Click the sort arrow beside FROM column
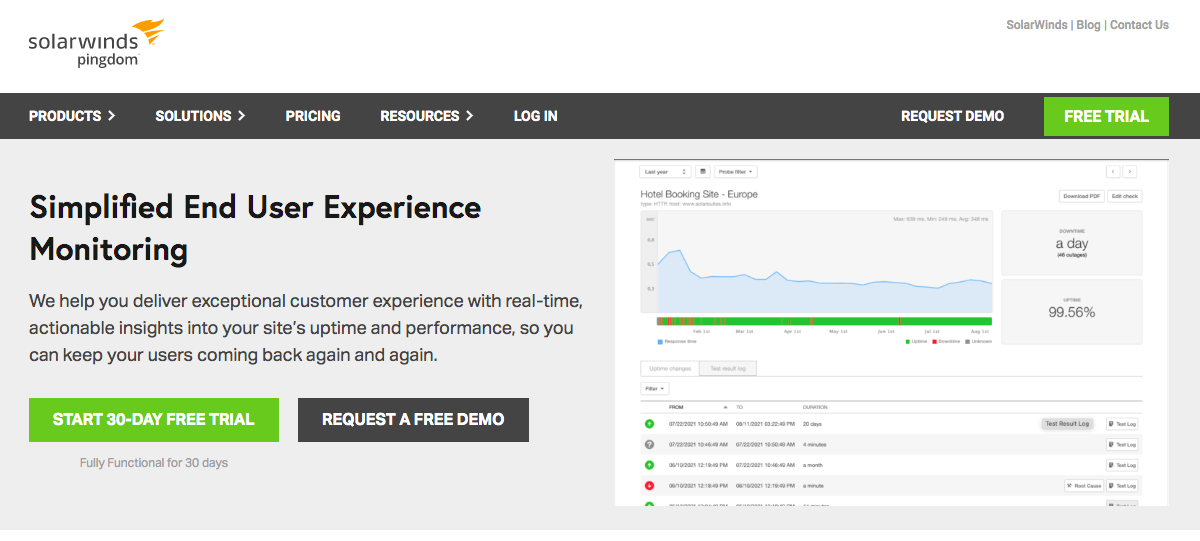The height and width of the screenshot is (541, 1200). point(726,407)
